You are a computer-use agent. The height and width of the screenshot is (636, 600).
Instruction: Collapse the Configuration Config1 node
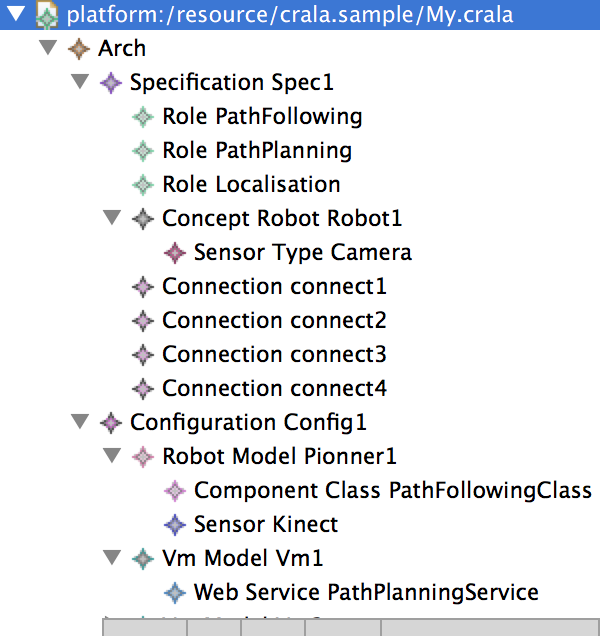80,422
